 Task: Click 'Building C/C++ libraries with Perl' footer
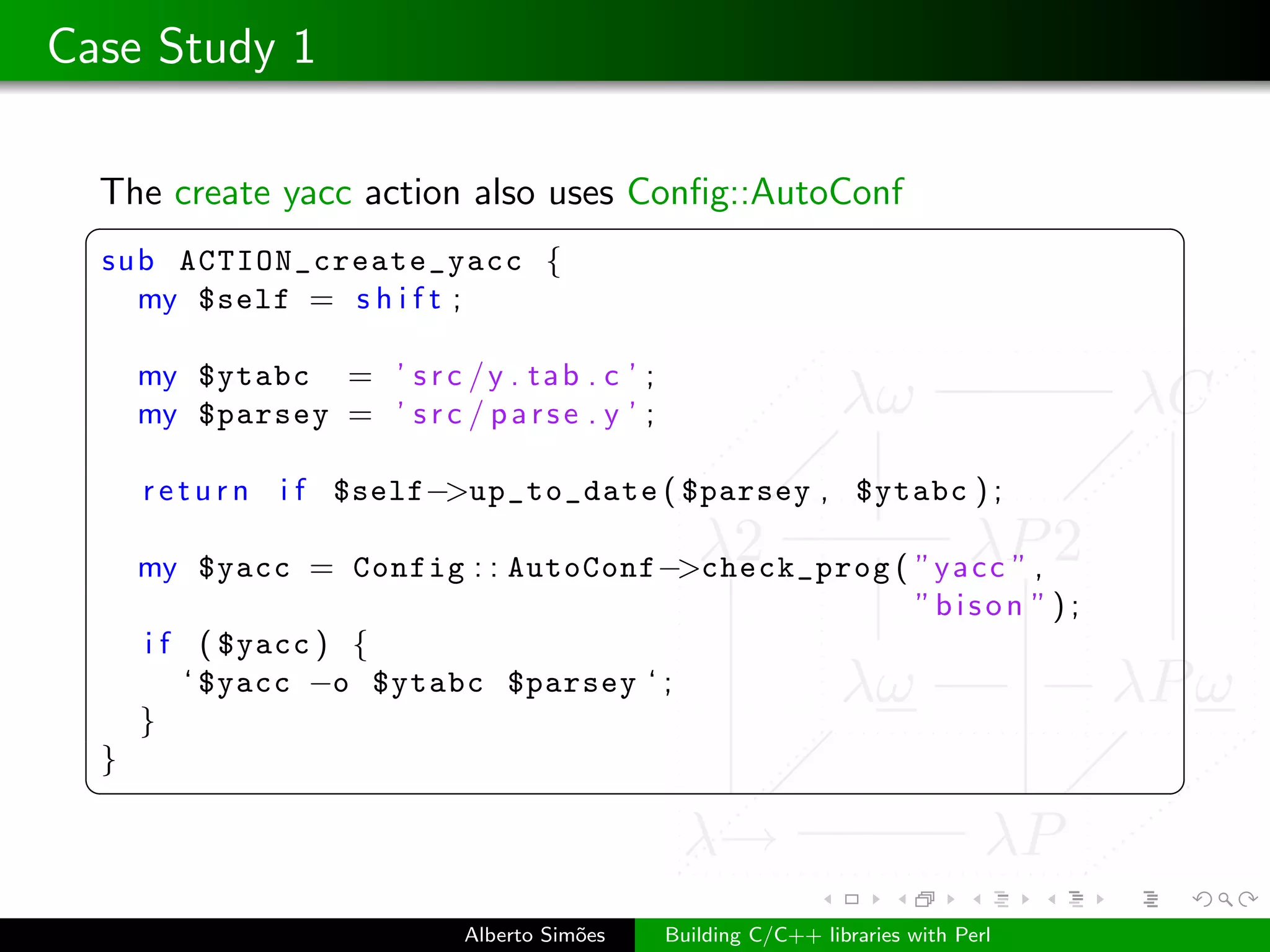tap(827, 935)
